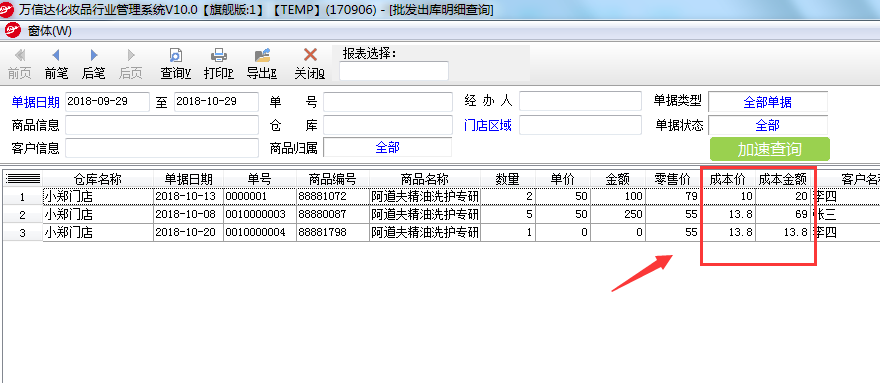The image size is (880, 383).
Task: Focus the 单号 input field
Action: coord(388,102)
